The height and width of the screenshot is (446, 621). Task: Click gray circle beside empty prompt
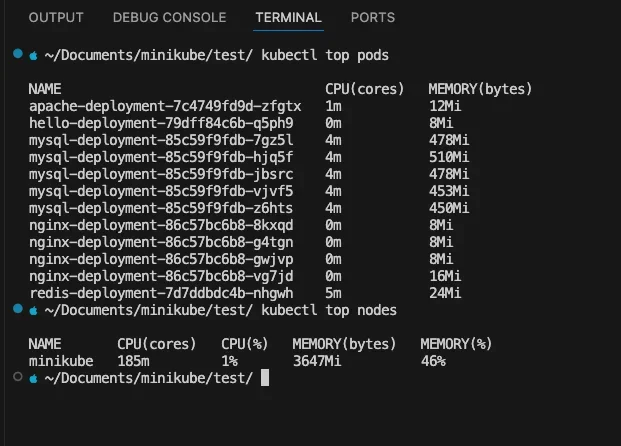pyautogui.click(x=18, y=377)
